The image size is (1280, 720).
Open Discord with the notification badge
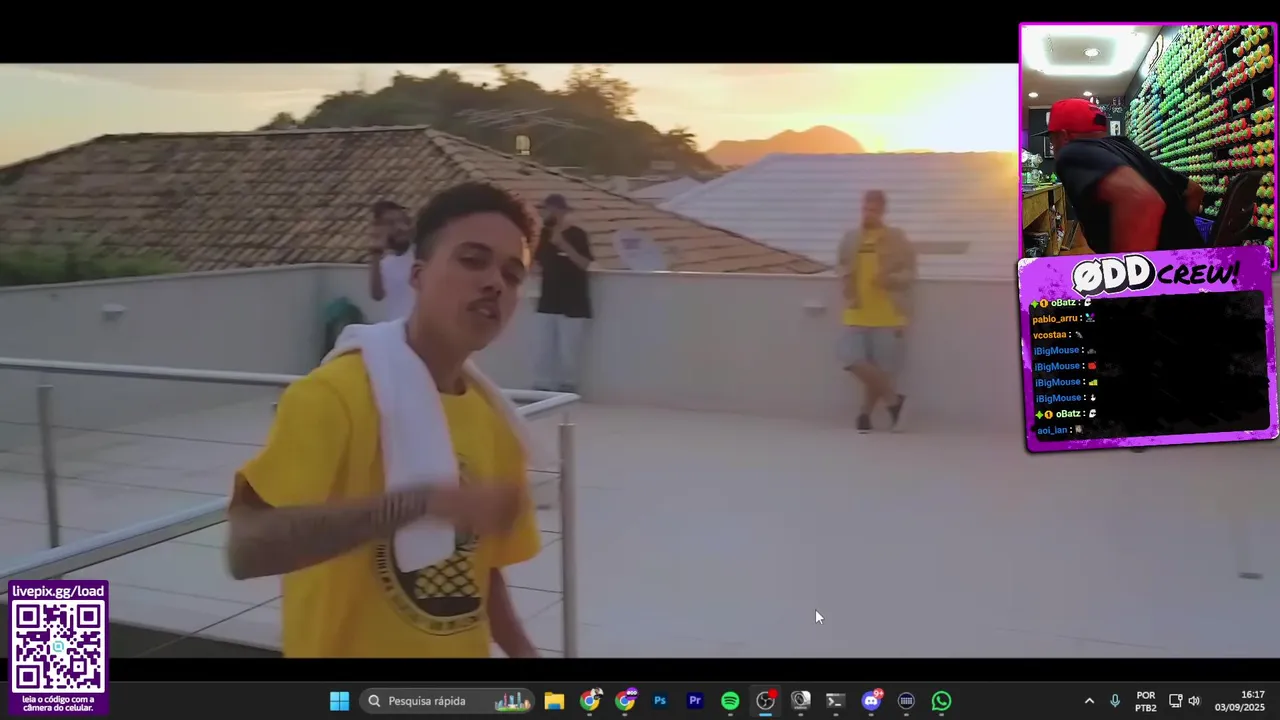[871, 701]
